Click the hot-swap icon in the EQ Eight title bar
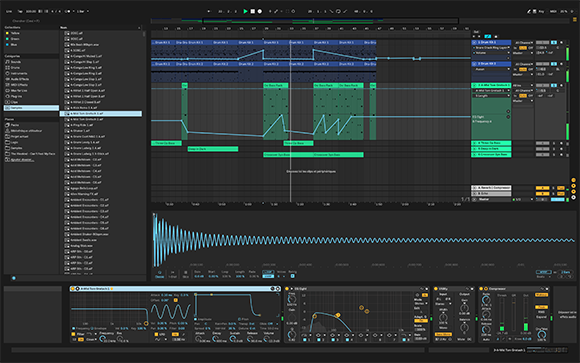The width and height of the screenshot is (580, 363). pyautogui.click(x=422, y=289)
